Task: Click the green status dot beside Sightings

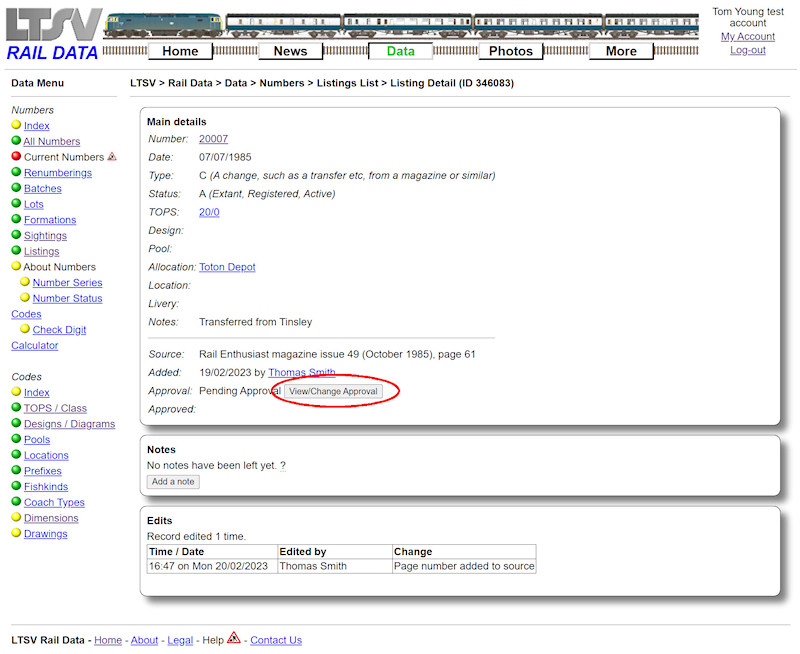Action: [14, 235]
